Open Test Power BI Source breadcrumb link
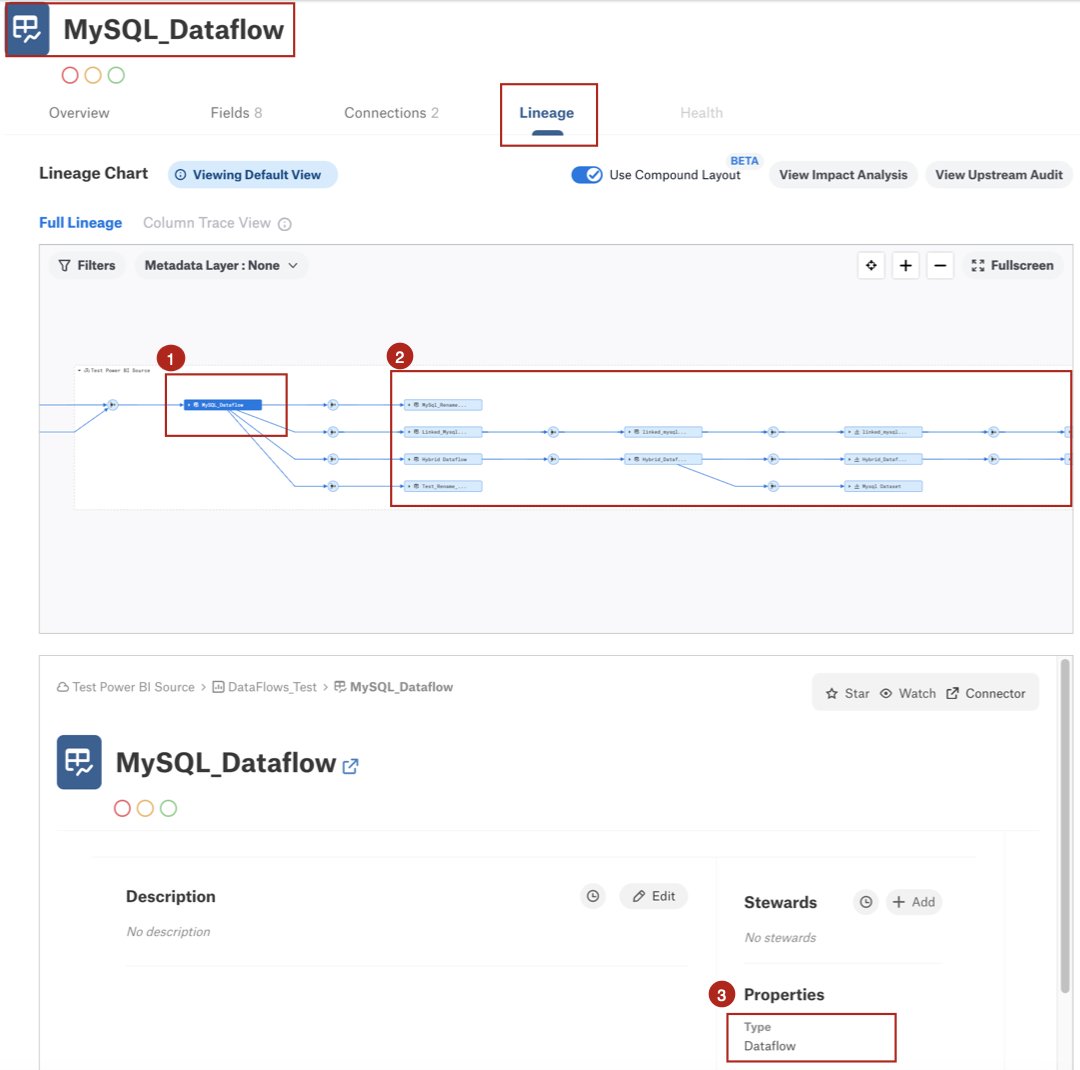This screenshot has height=1070, width=1080. click(x=126, y=687)
